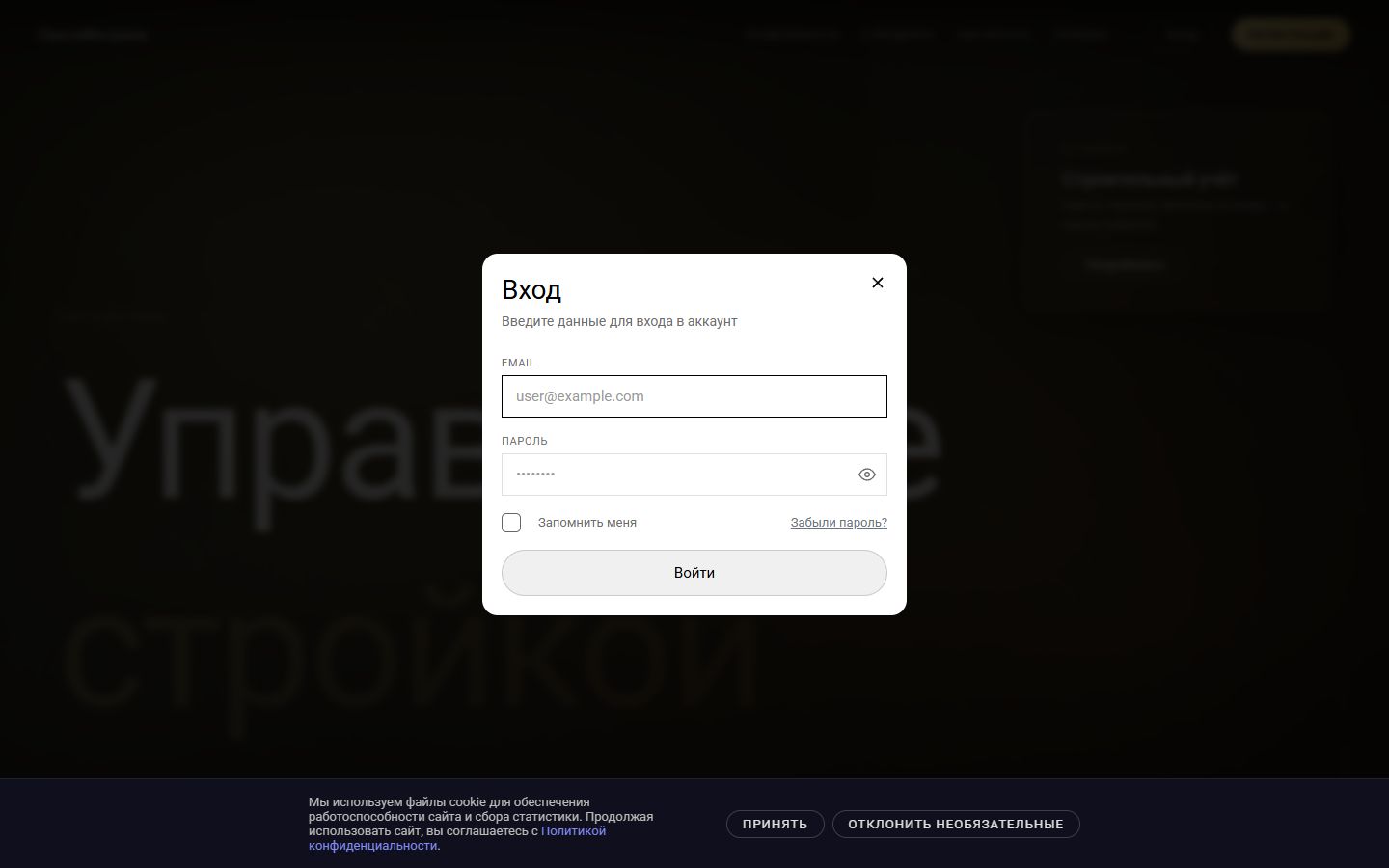Click the ПАРОЛЬ field label
This screenshot has width=1389, height=868.
tap(525, 441)
